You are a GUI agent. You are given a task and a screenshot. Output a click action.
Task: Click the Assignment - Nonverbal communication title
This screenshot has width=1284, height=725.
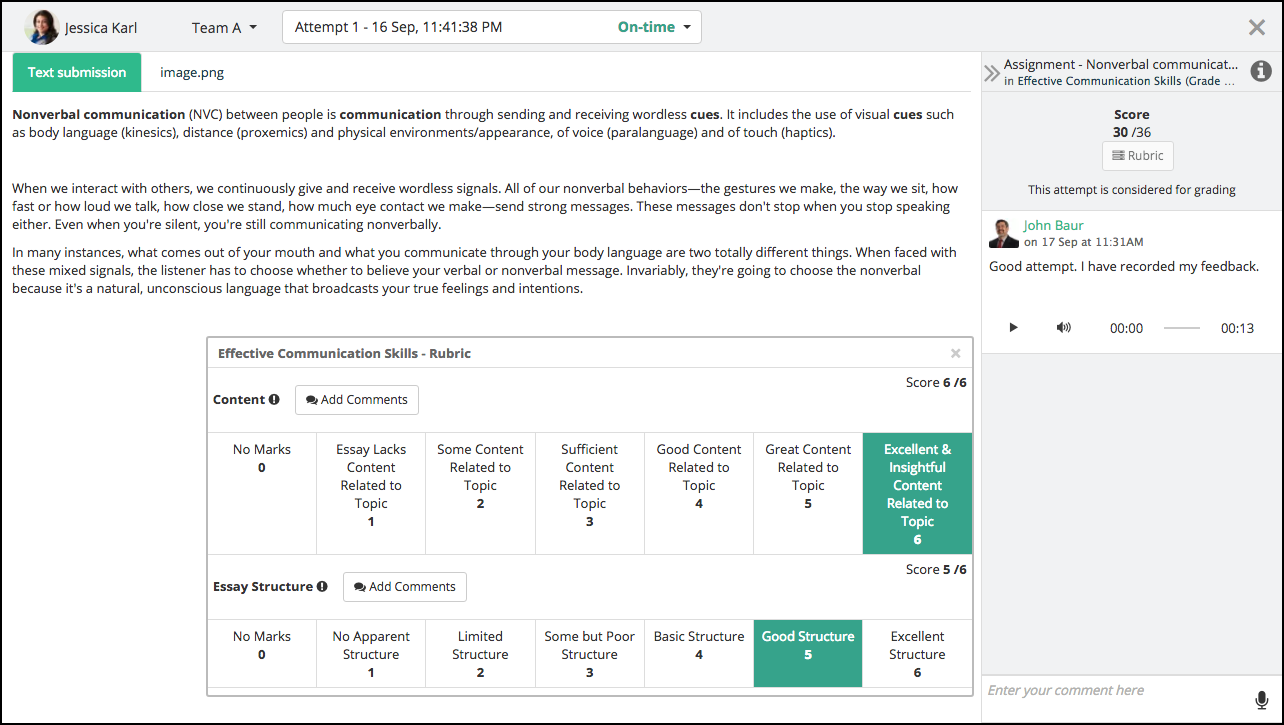click(1121, 64)
